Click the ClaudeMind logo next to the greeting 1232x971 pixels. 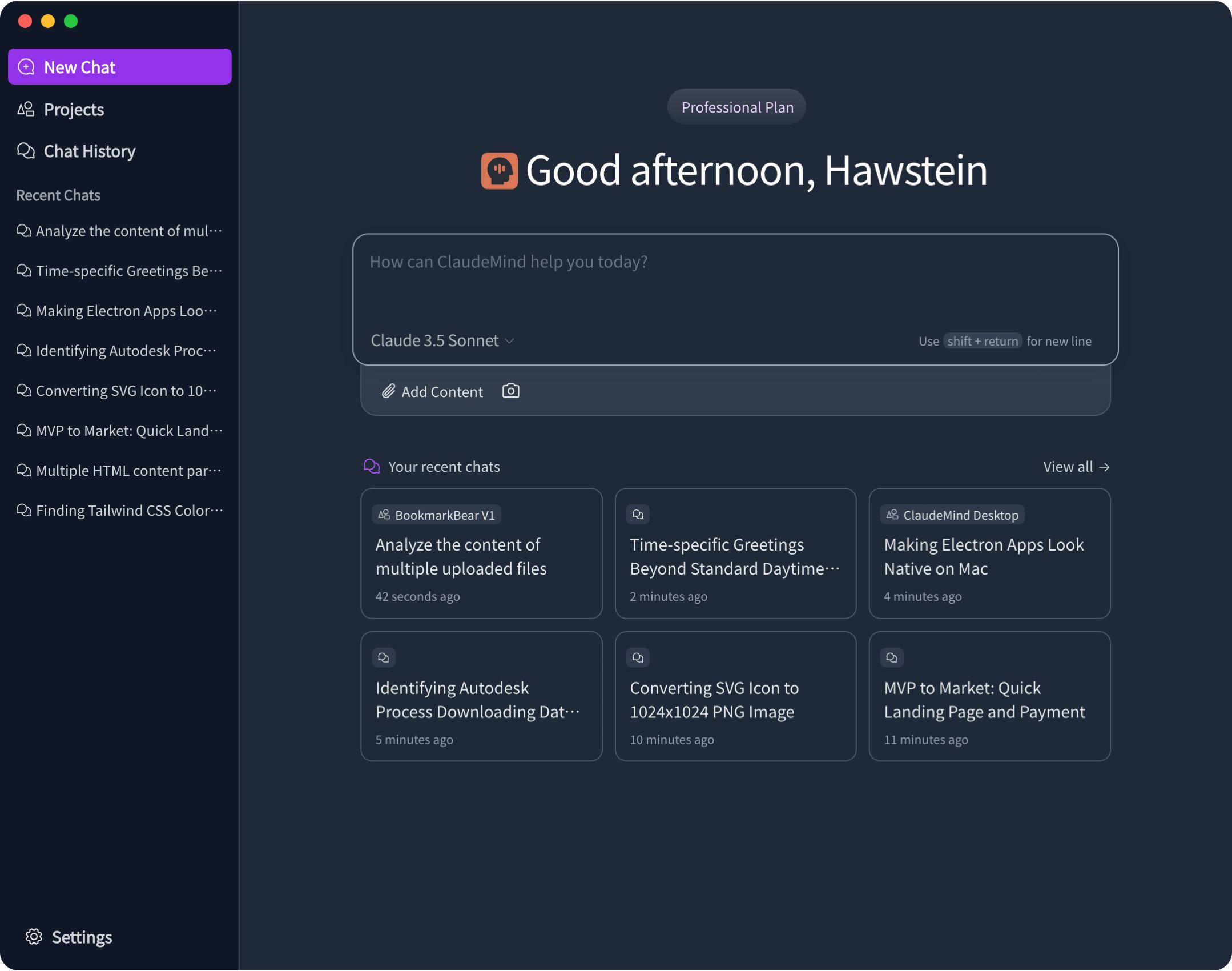pyautogui.click(x=498, y=170)
